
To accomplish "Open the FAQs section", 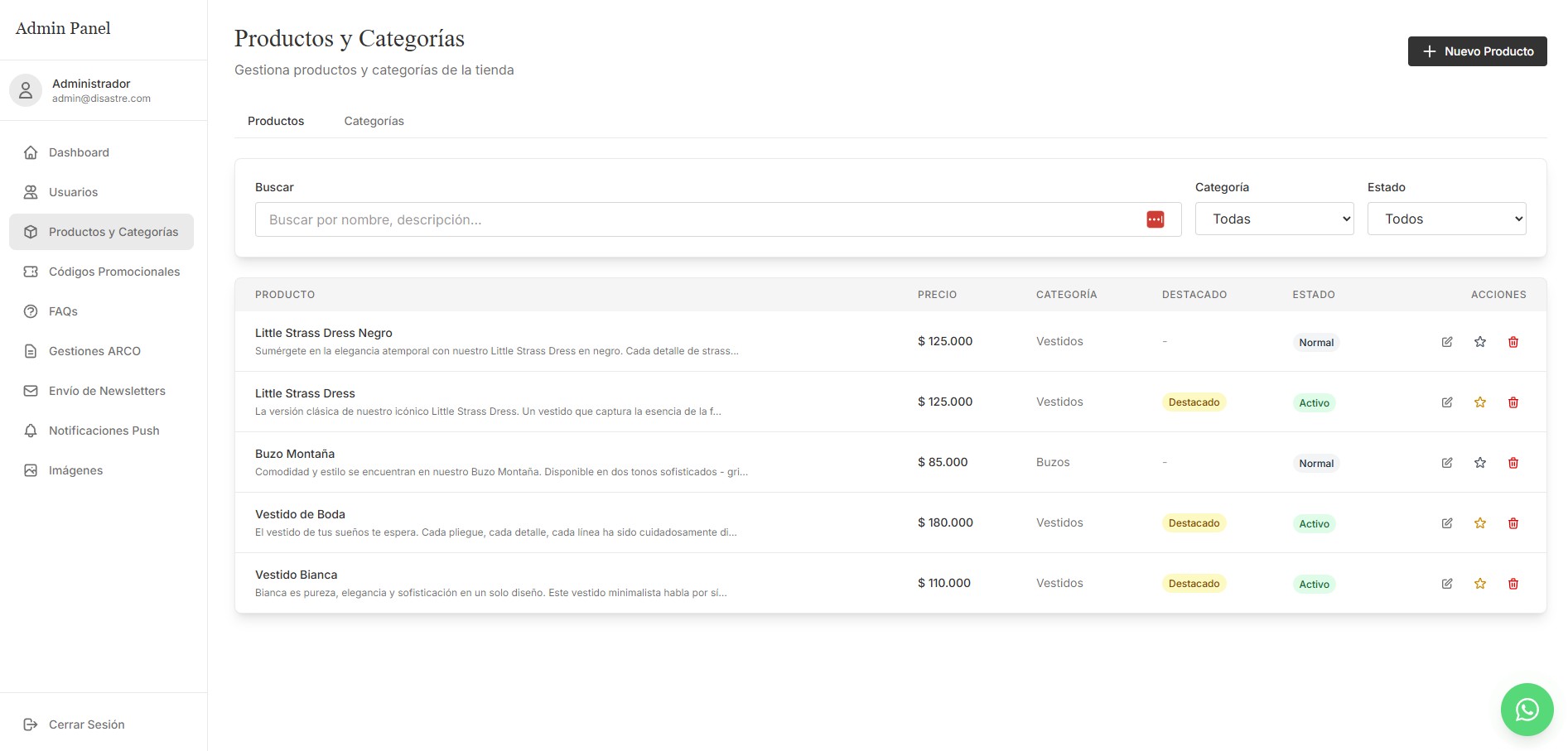I will [101, 311].
